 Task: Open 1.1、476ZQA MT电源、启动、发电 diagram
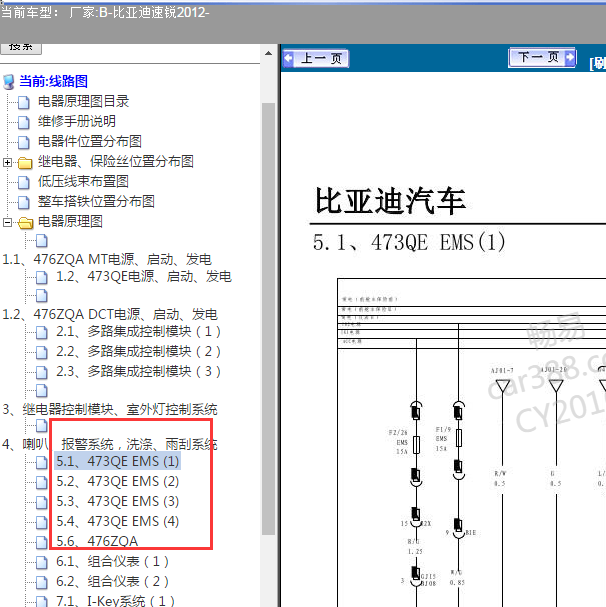pyautogui.click(x=107, y=259)
